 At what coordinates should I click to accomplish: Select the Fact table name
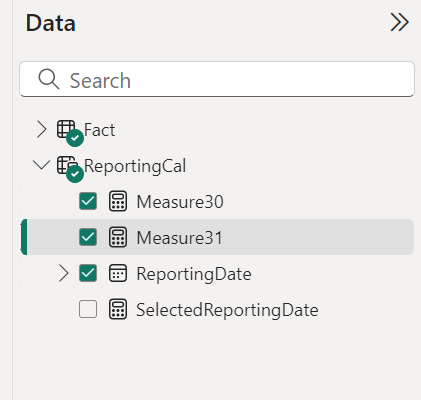click(x=99, y=130)
